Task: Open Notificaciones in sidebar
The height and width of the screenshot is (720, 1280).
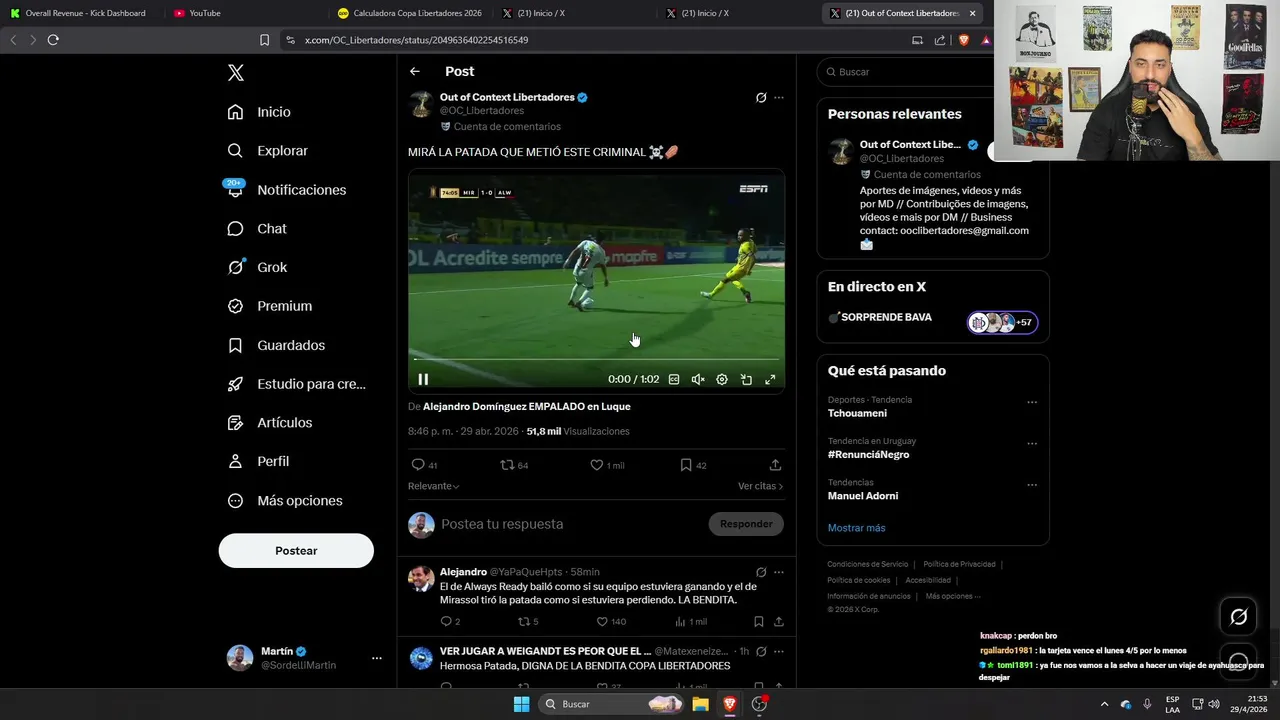Action: [x=286, y=190]
